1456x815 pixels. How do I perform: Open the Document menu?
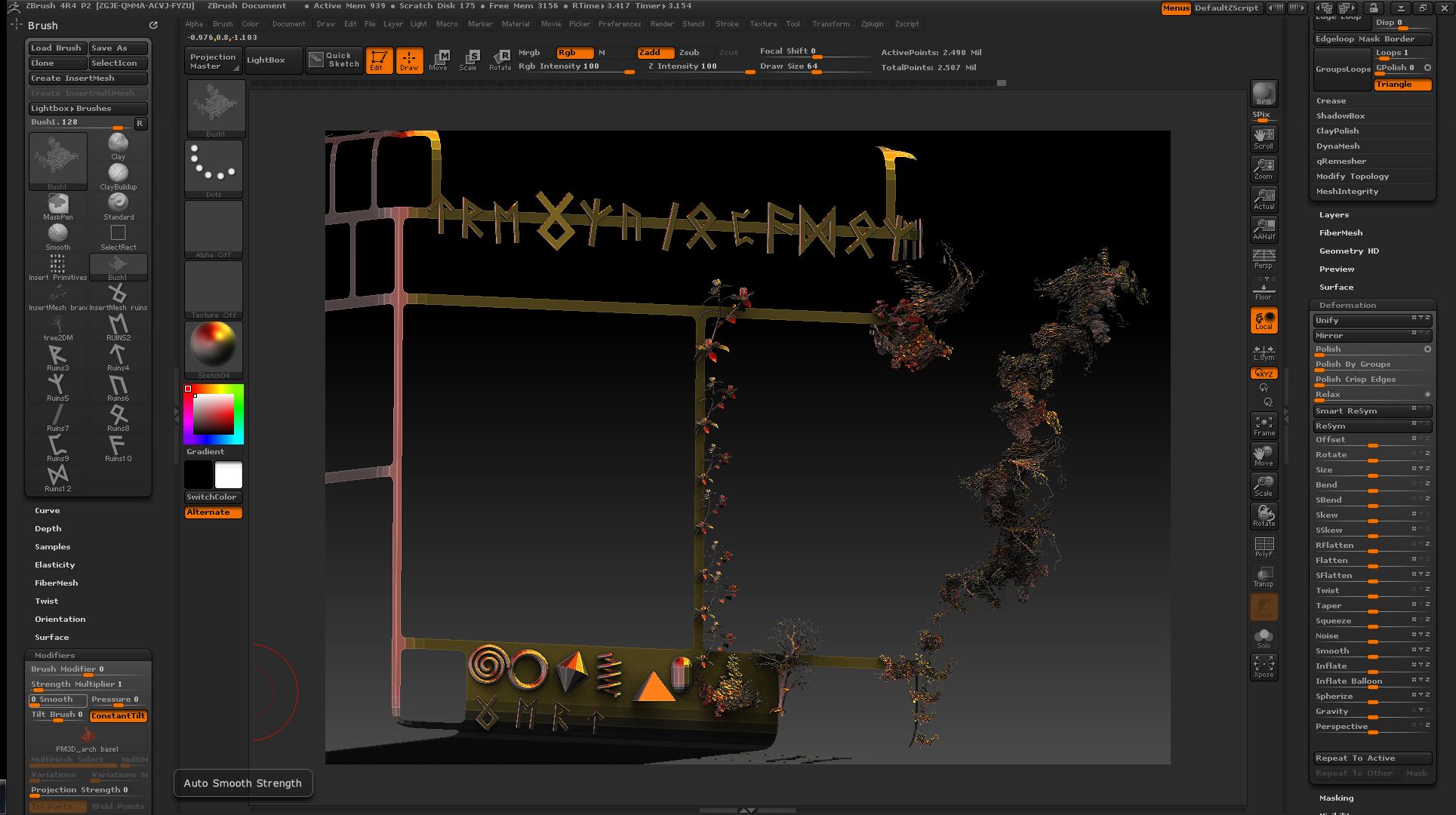(x=288, y=24)
